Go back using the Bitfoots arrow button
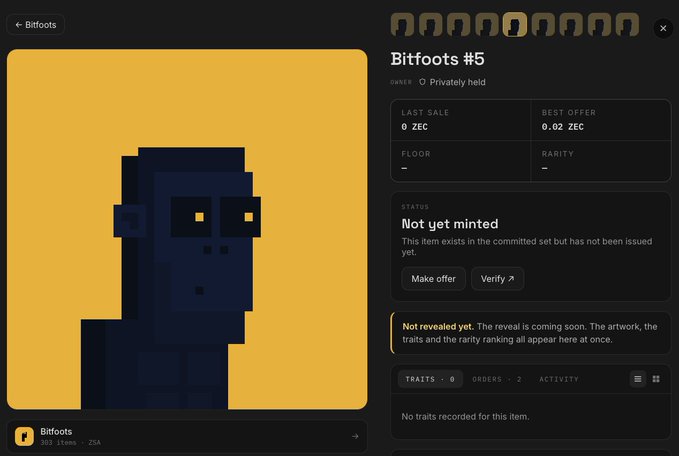Screen dimensions: 679x456 [36, 25]
